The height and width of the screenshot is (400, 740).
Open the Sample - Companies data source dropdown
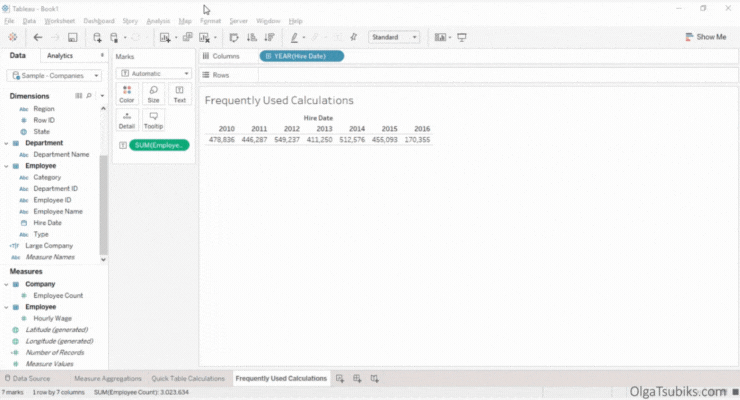pyautogui.click(x=54, y=75)
